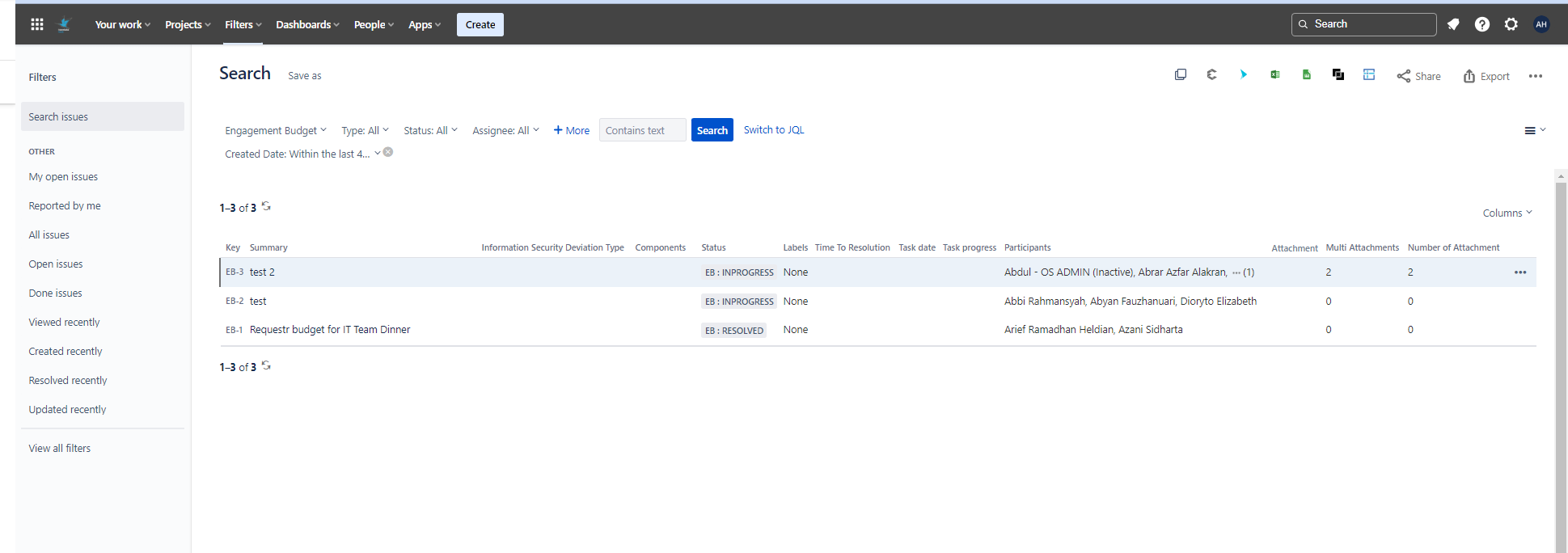Open the AH user profile avatar
Image resolution: width=1568 pixels, height=553 pixels.
1541,24
